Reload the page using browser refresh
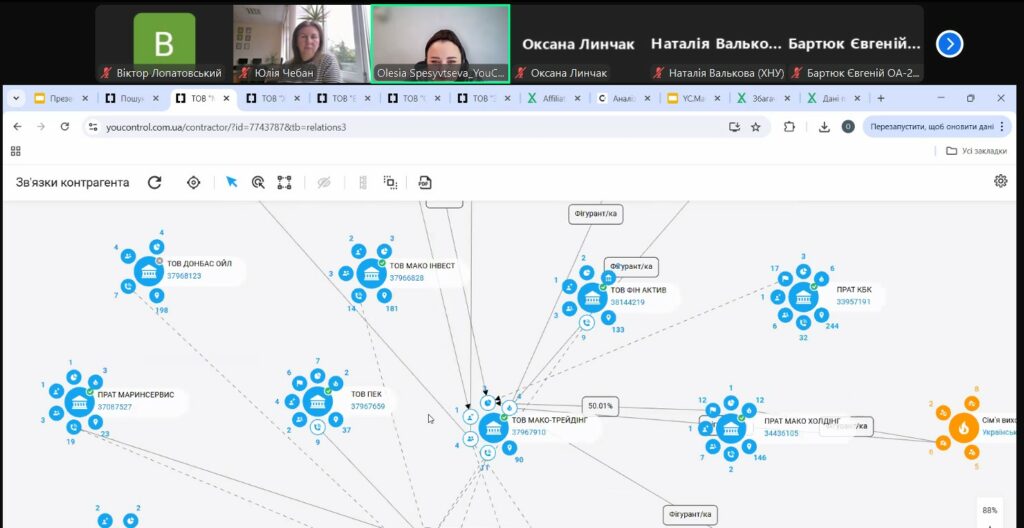 pyautogui.click(x=65, y=127)
